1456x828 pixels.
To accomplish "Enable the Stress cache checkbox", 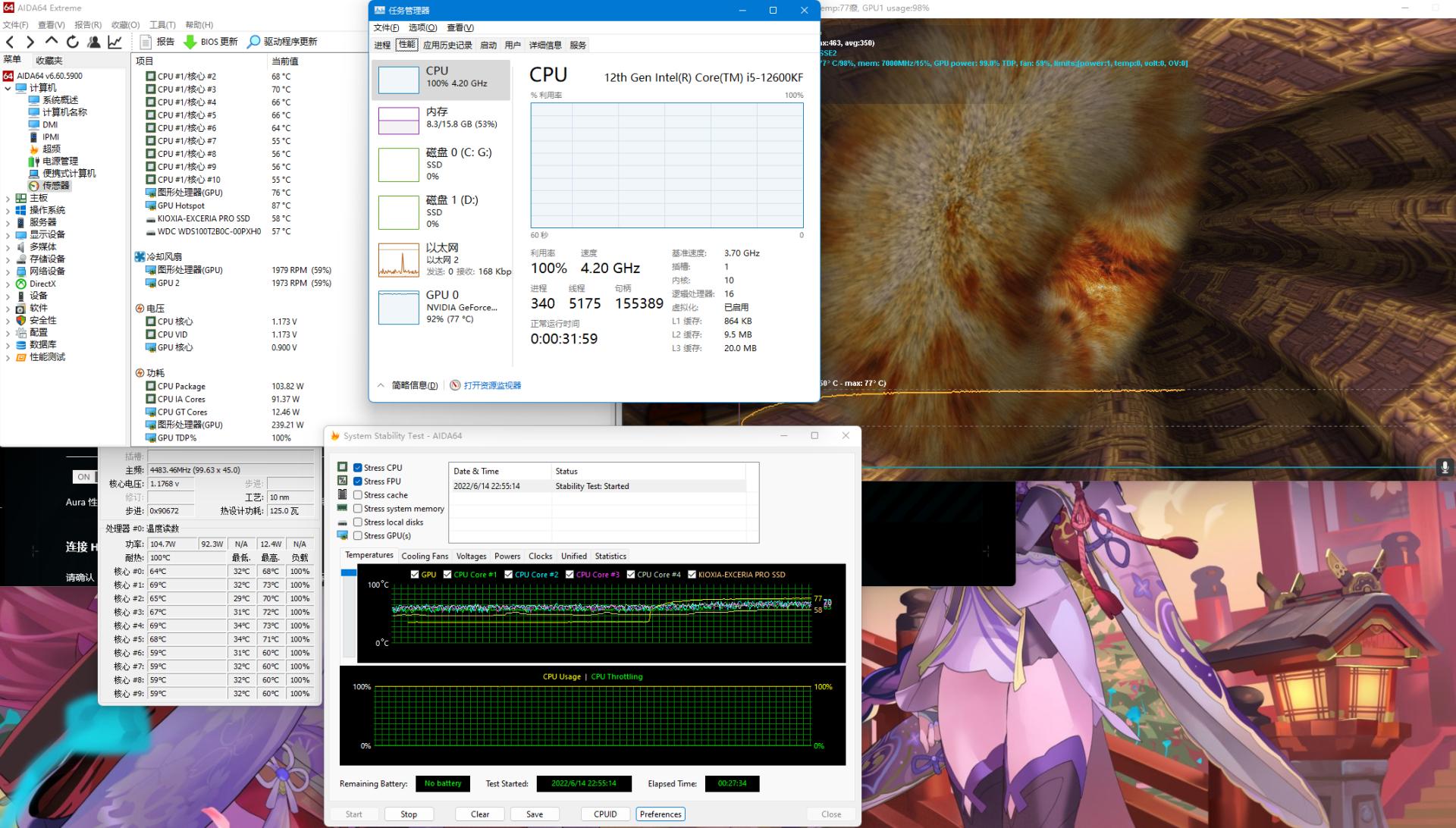I will (357, 495).
